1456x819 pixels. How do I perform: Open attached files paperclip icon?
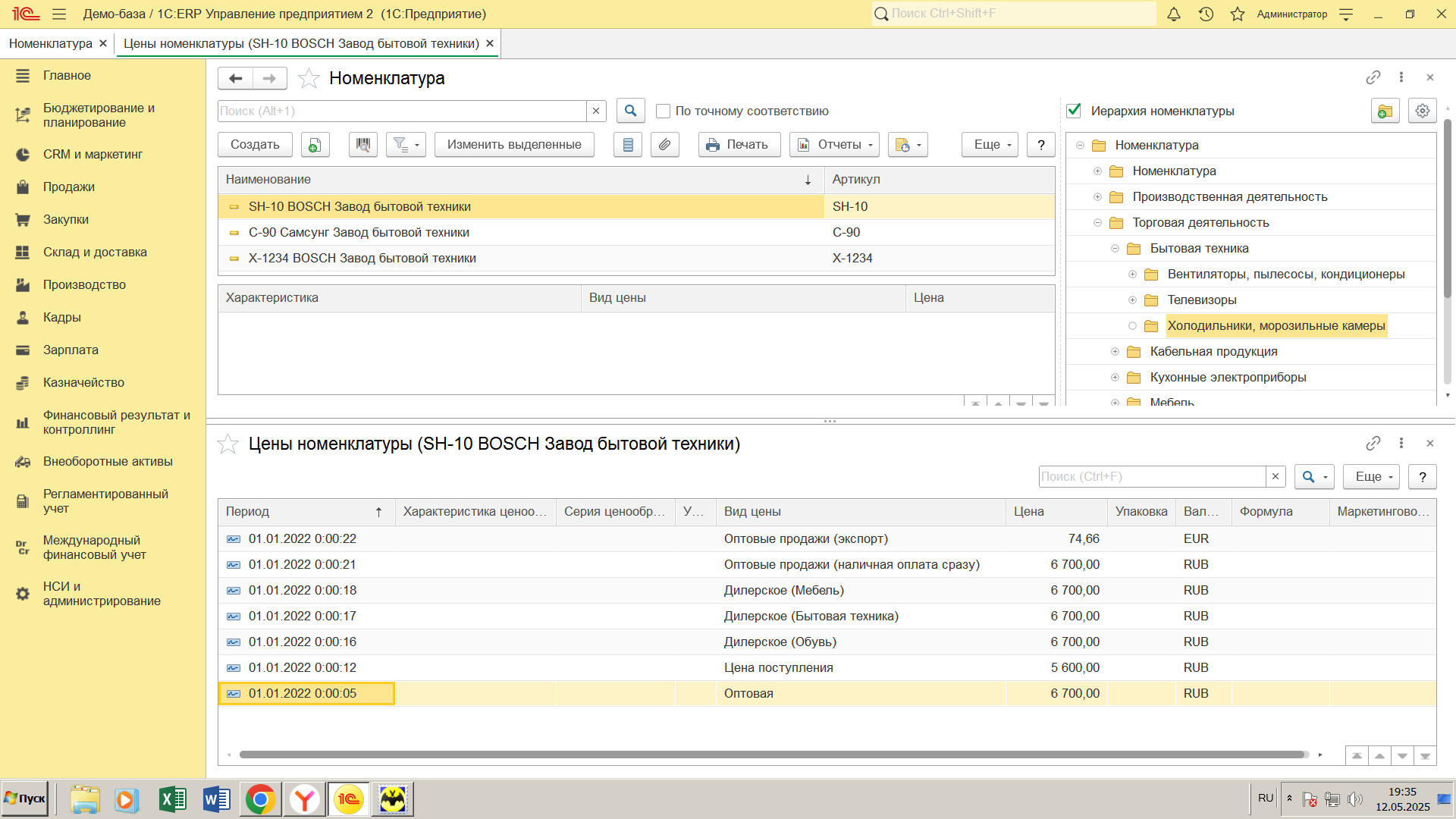[665, 145]
